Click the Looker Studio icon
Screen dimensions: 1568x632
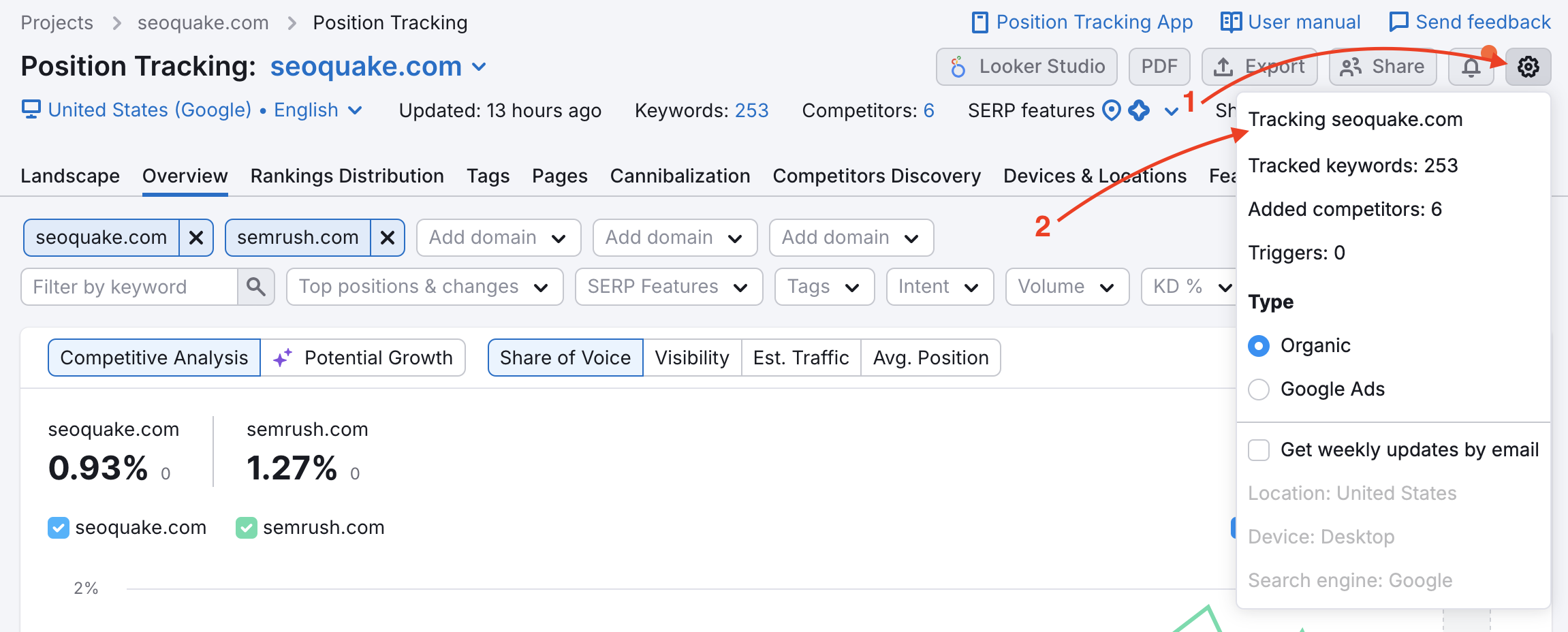(959, 67)
